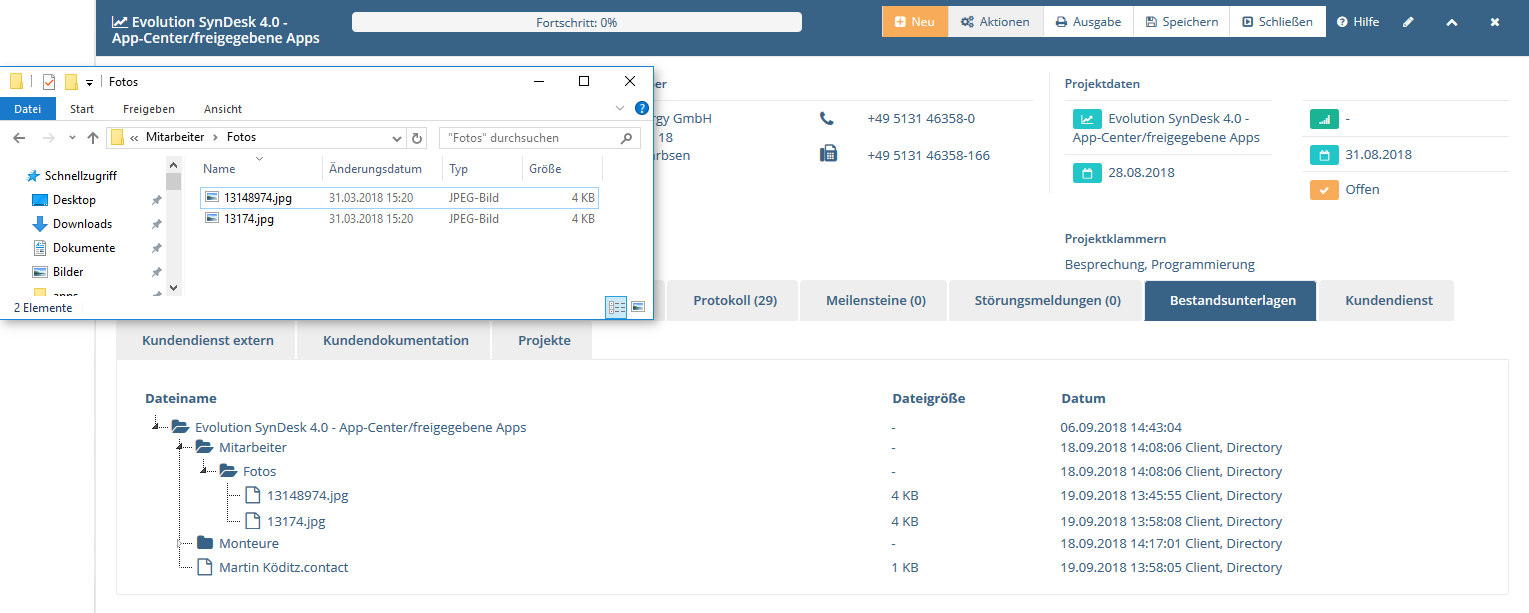Click the Speichern button
Viewport: 1529px width, 613px height.
coord(1182,22)
